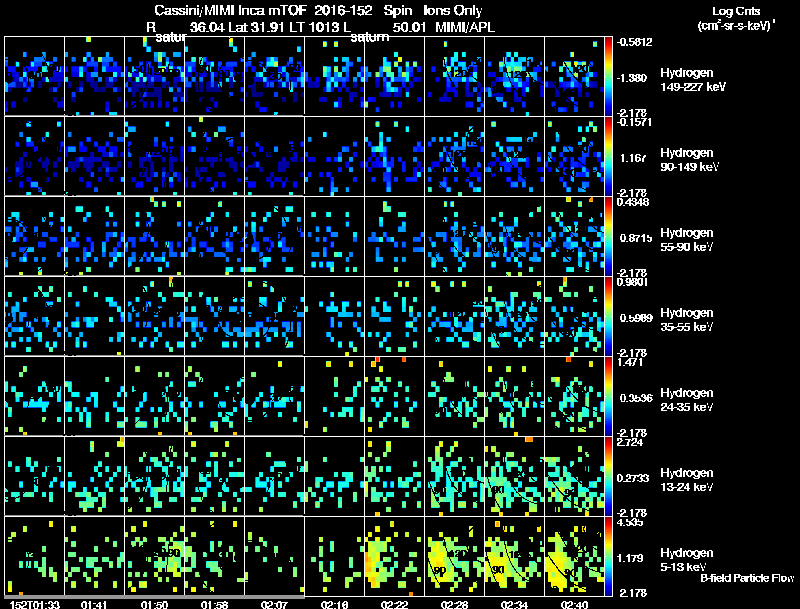Select the color bar beside Hydrogen 24-35 keV
The width and height of the screenshot is (800, 609).
608,396
